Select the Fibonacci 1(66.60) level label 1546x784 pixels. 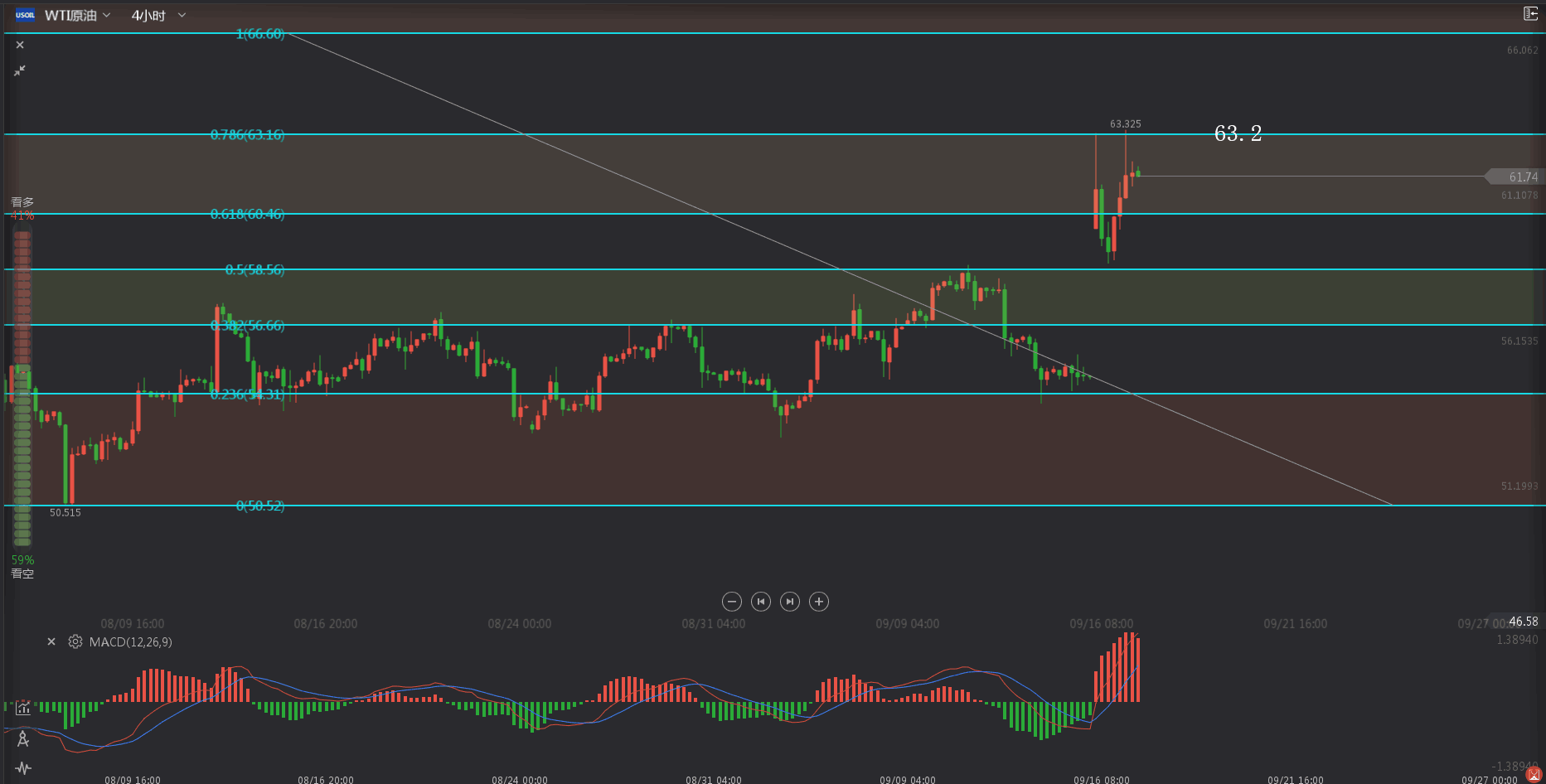260,34
